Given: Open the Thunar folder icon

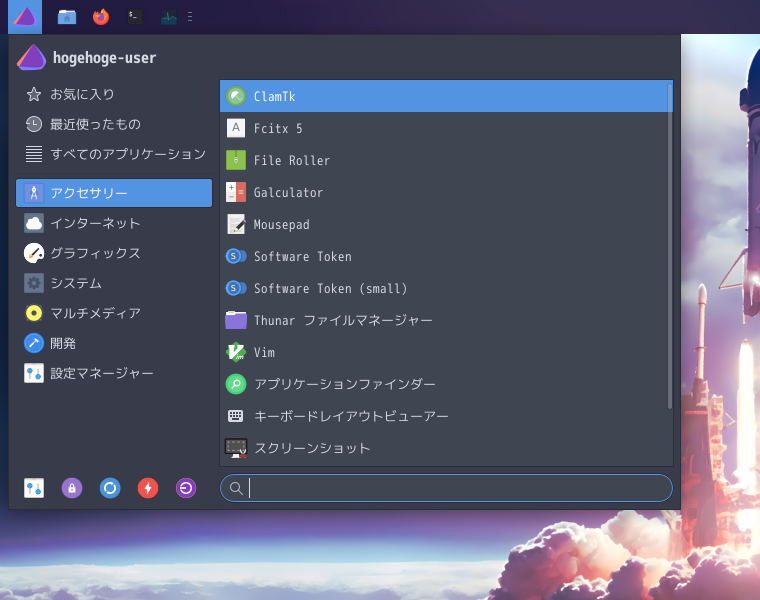Looking at the screenshot, I should tap(236, 320).
